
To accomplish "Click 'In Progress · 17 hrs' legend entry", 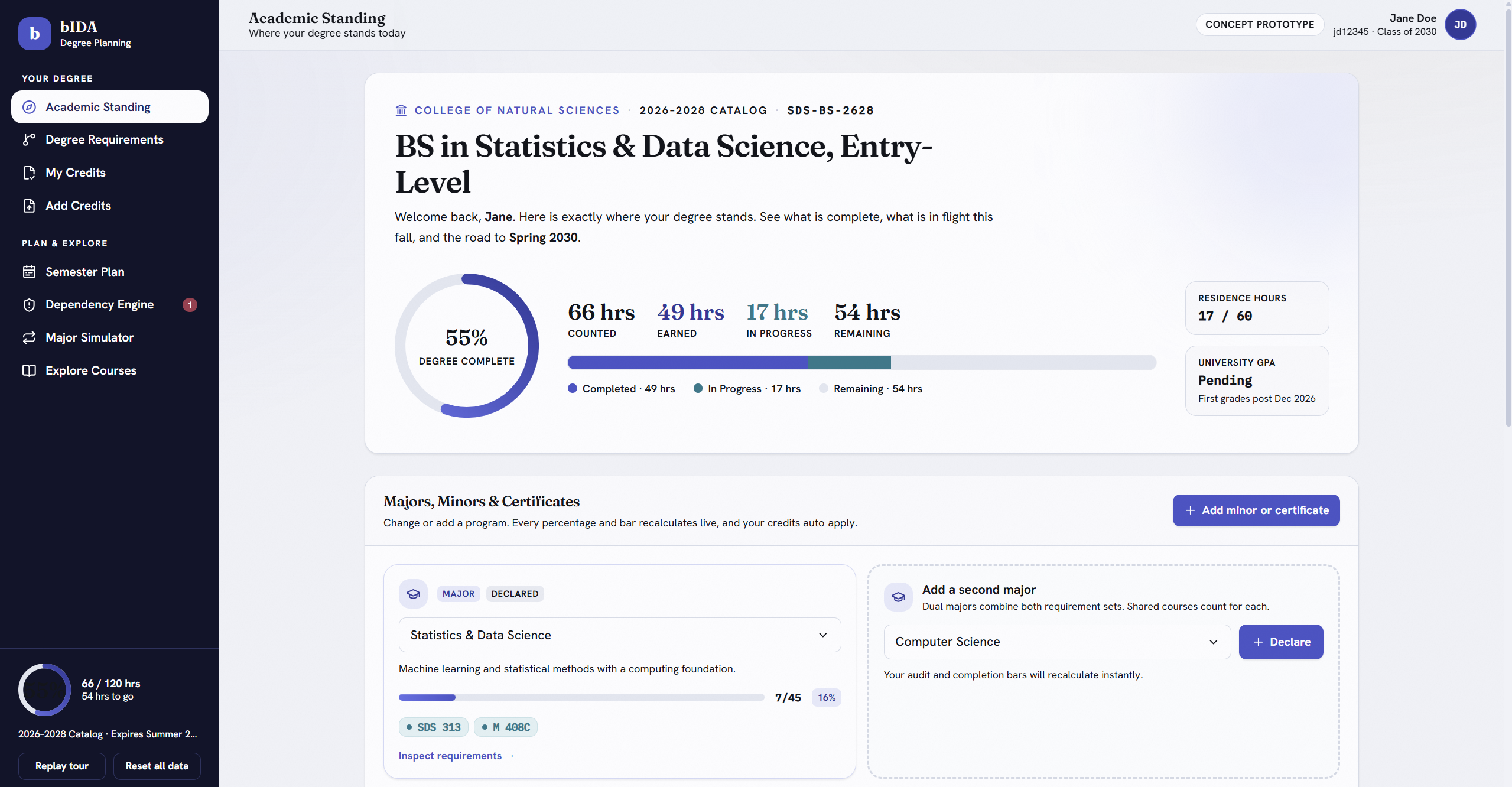I will 747,389.
